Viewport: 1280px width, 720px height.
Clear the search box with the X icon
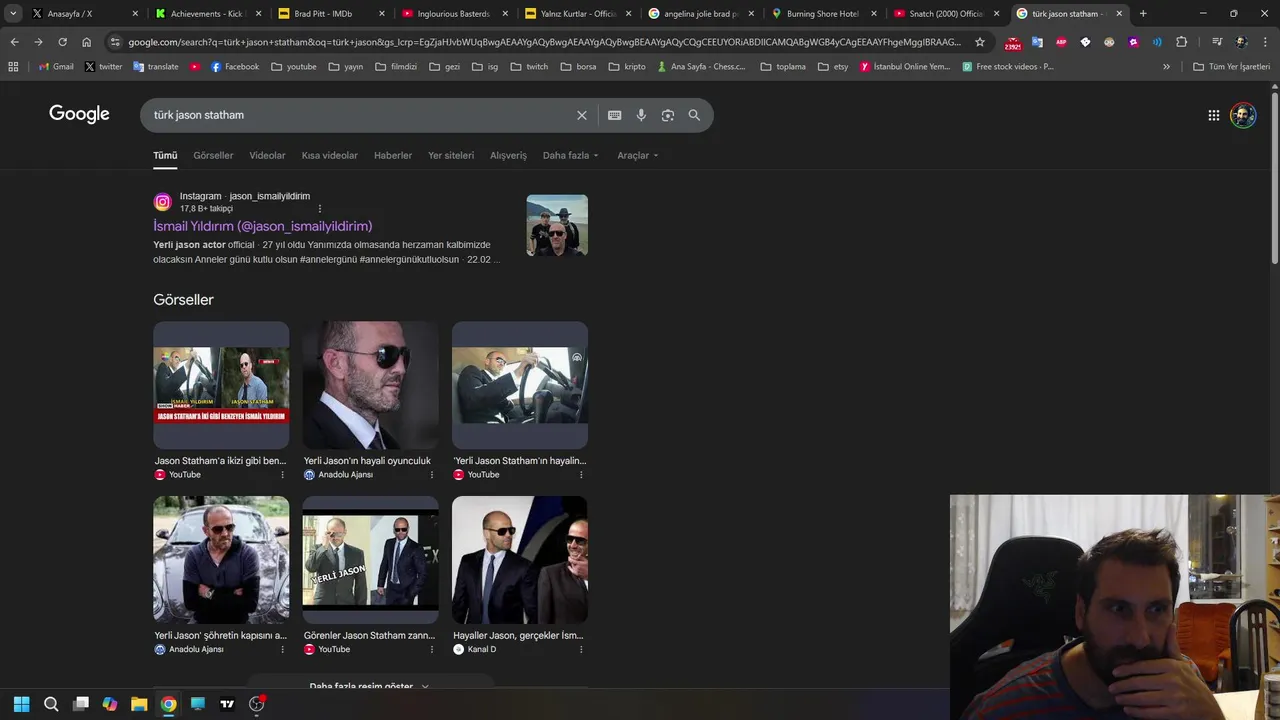tap(581, 115)
